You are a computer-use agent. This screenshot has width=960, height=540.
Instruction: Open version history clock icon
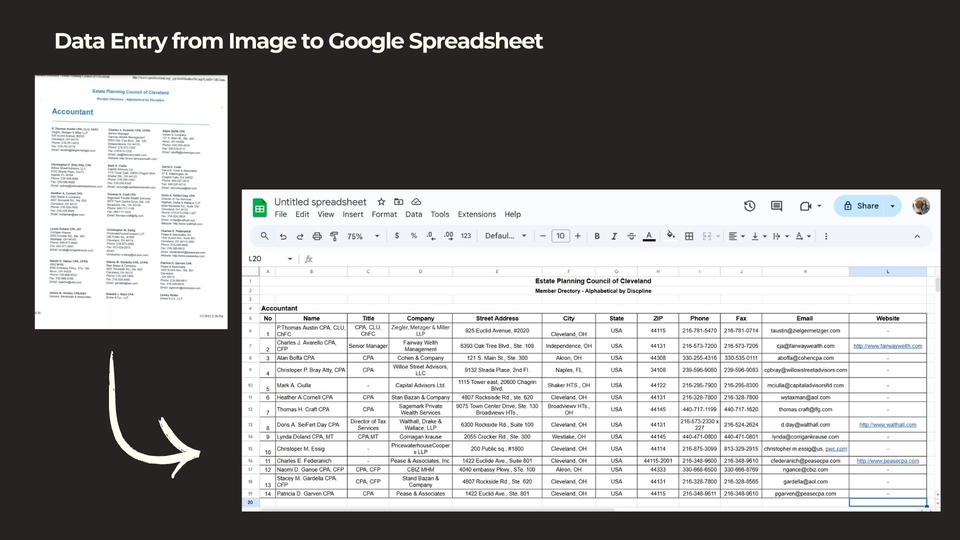click(749, 206)
